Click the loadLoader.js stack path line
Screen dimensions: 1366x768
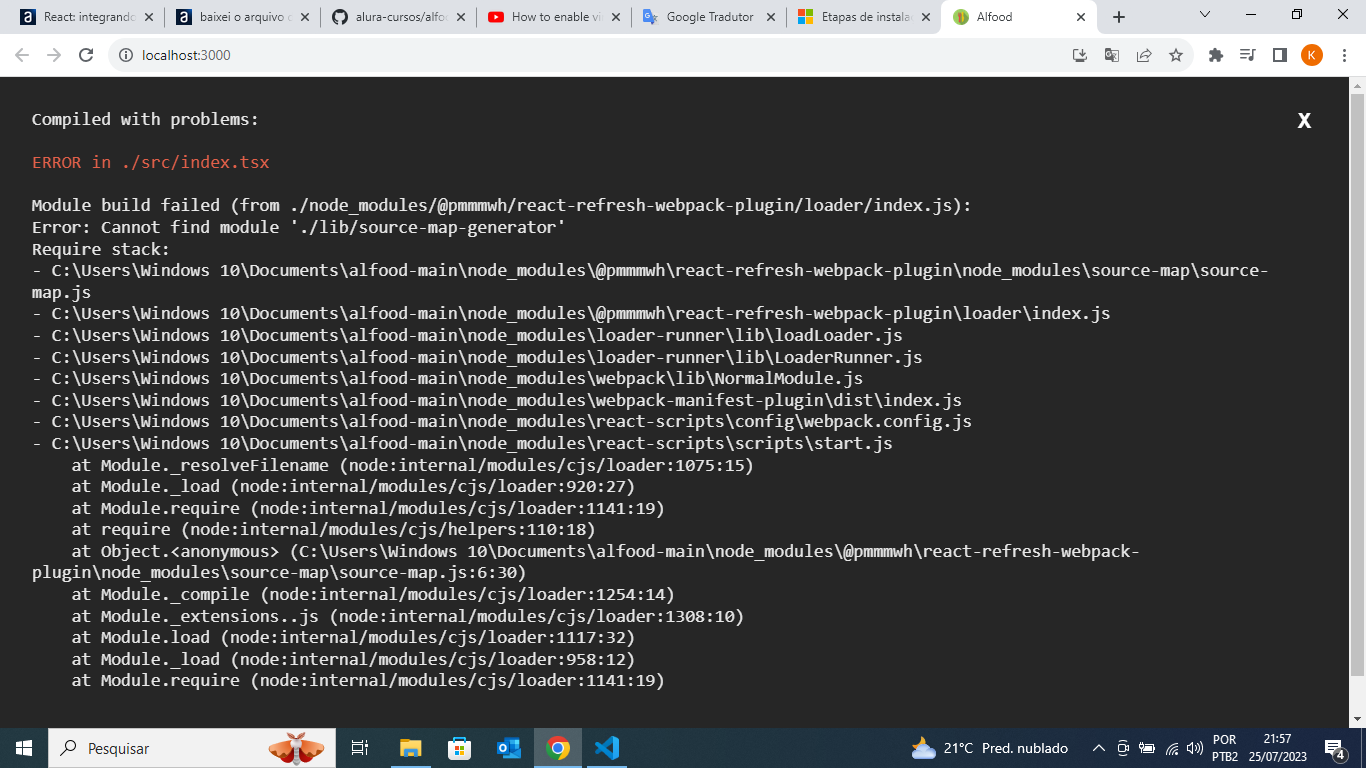[x=467, y=335]
